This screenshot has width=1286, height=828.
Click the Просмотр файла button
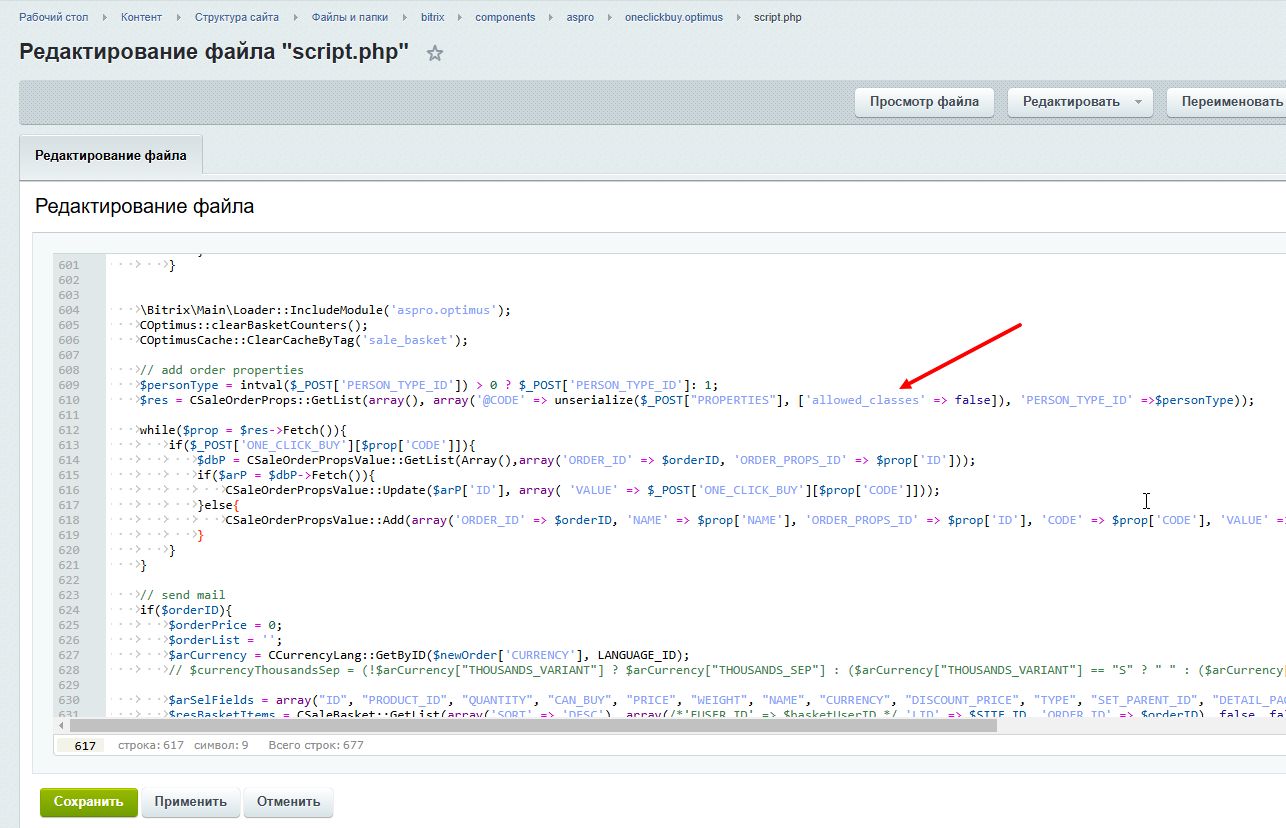pyautogui.click(x=924, y=102)
